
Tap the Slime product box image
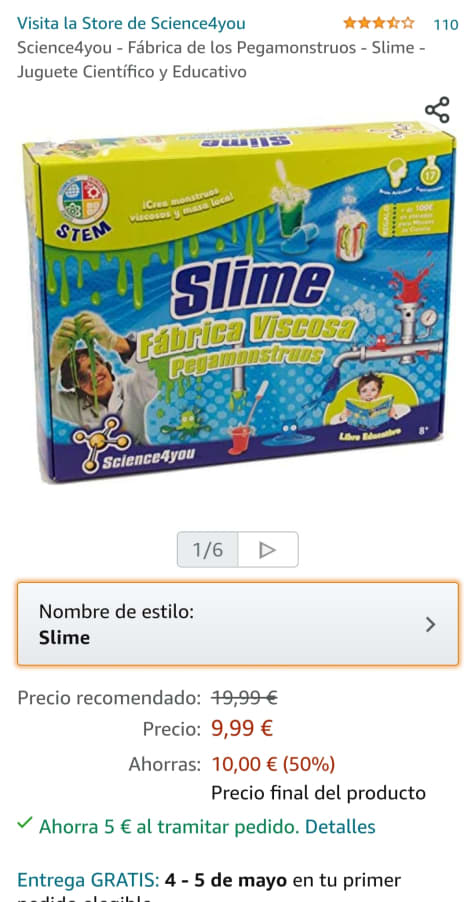(240, 300)
